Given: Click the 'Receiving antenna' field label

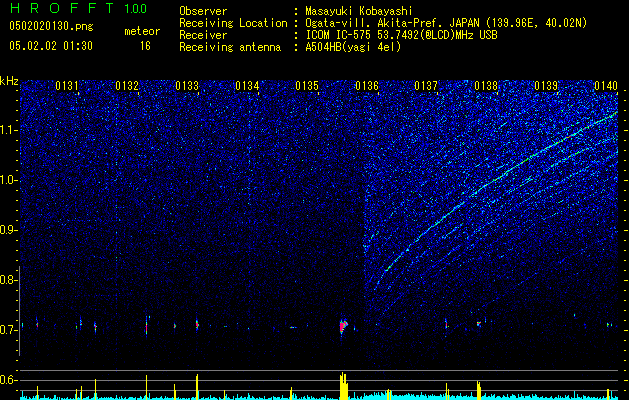Looking at the screenshot, I should pyautogui.click(x=230, y=47).
